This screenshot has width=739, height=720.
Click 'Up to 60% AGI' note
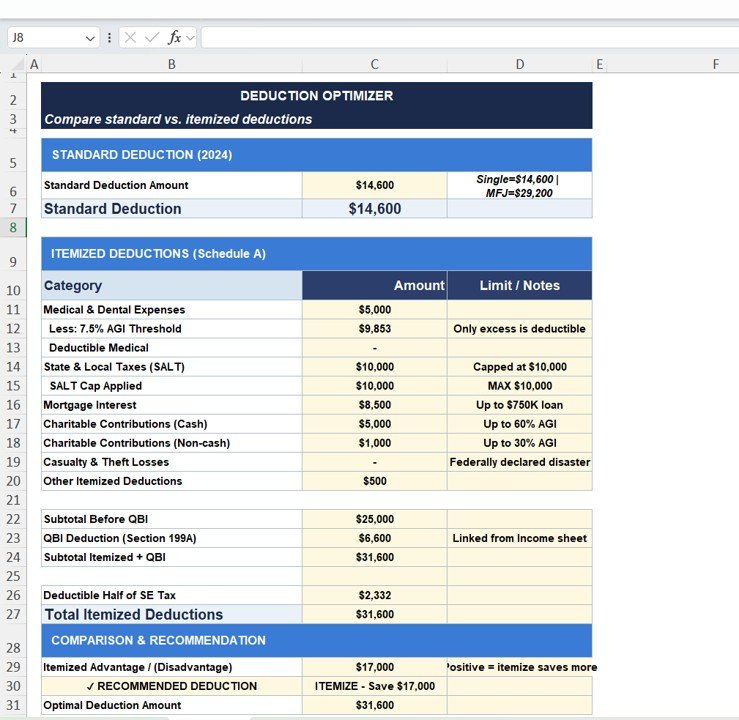(x=519, y=424)
